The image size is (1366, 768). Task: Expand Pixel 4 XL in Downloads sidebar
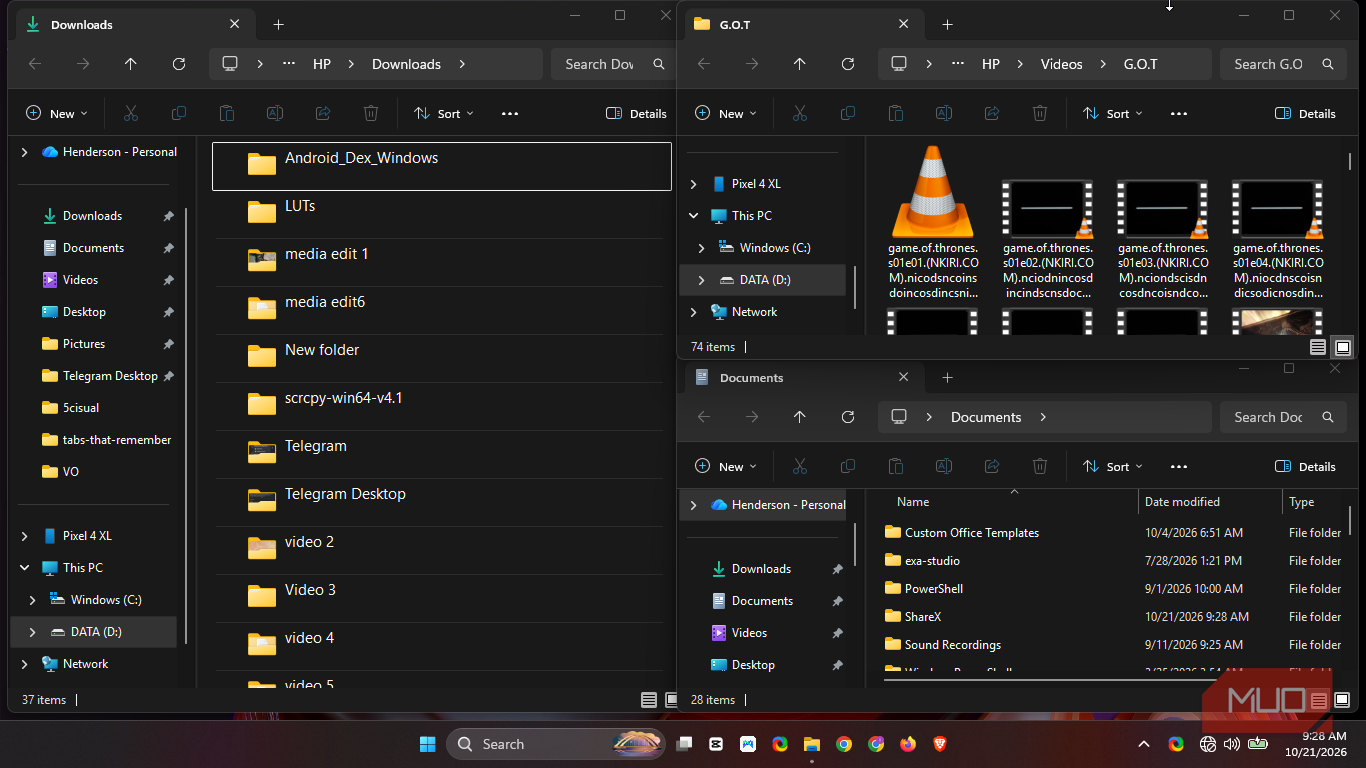coord(25,536)
